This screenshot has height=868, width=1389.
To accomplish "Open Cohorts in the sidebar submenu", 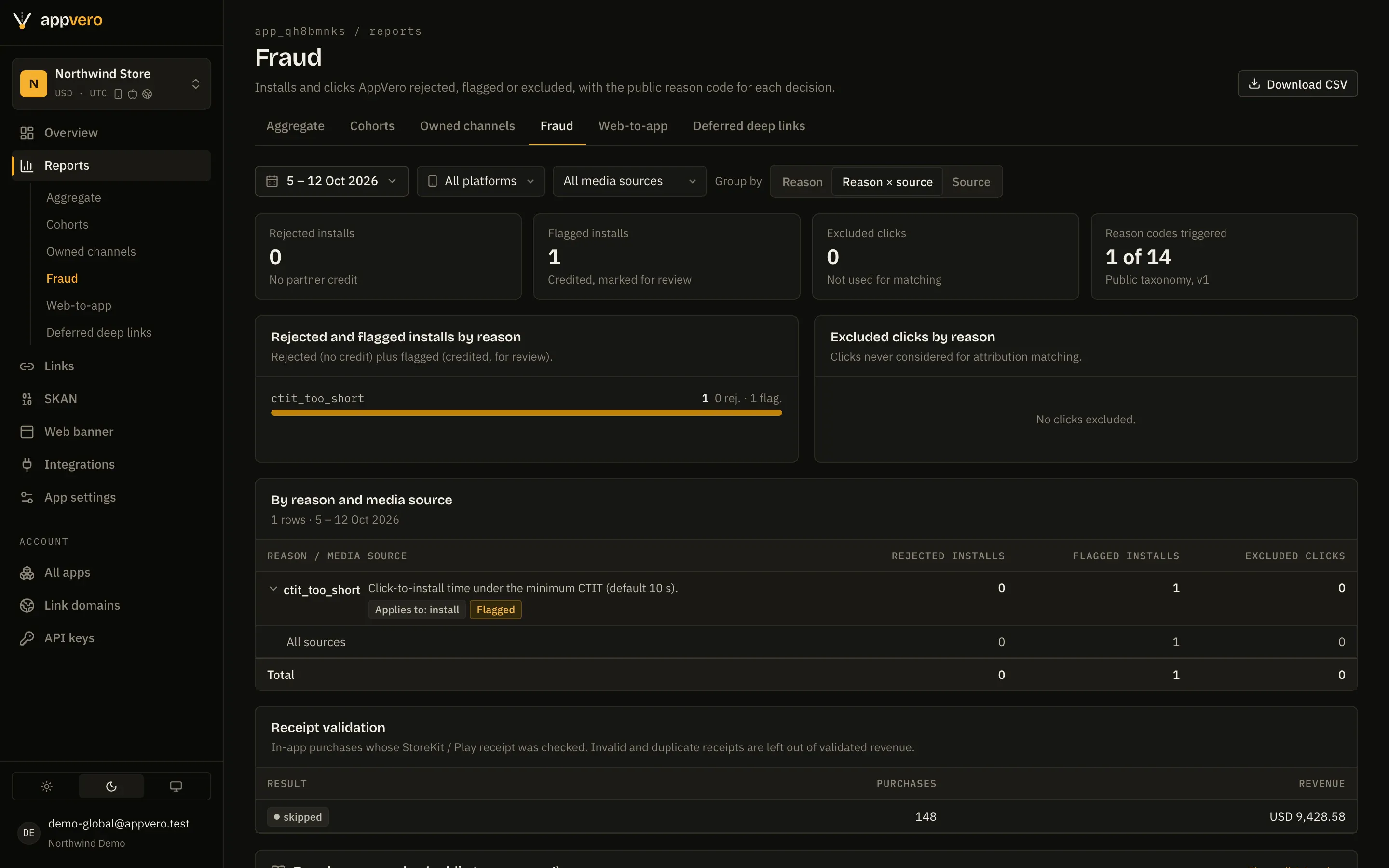I will [67, 224].
